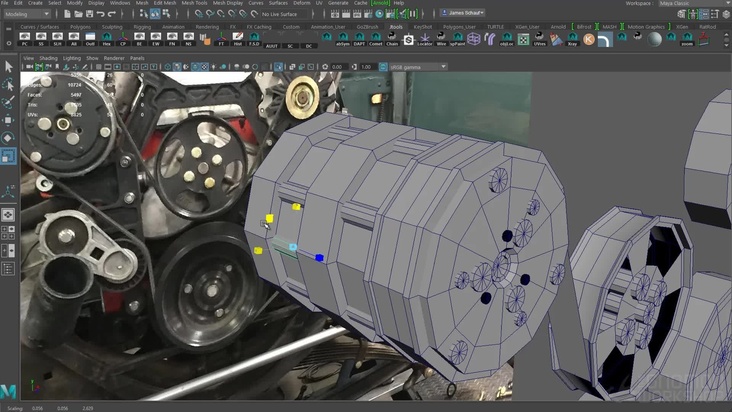Image resolution: width=732 pixels, height=412 pixels.
Task: Expand the sRGB gamma color space dropdown
Action: click(418, 67)
